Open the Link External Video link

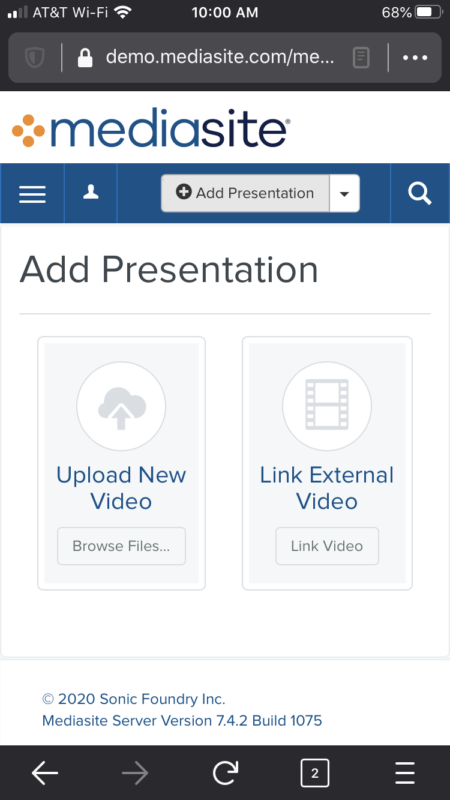[x=327, y=488]
